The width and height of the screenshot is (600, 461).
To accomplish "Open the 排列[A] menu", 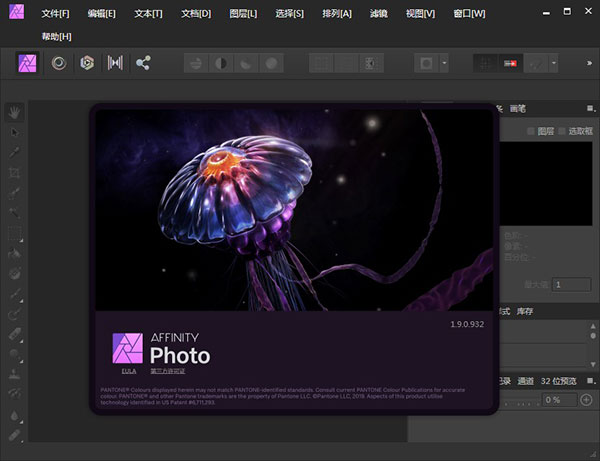I will [337, 14].
